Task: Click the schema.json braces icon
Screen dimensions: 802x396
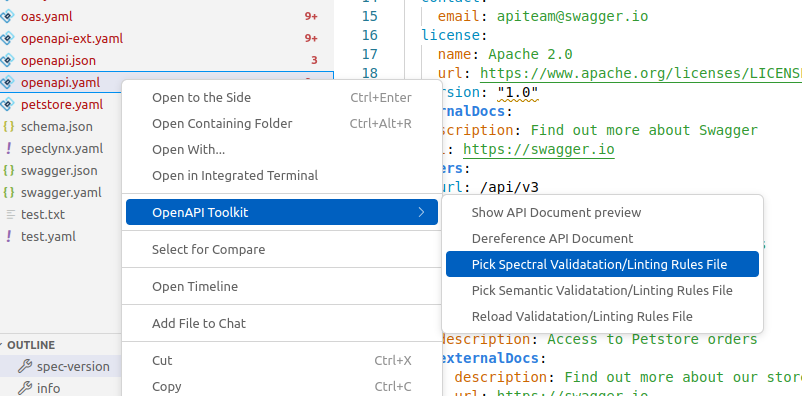Action: pos(8,127)
